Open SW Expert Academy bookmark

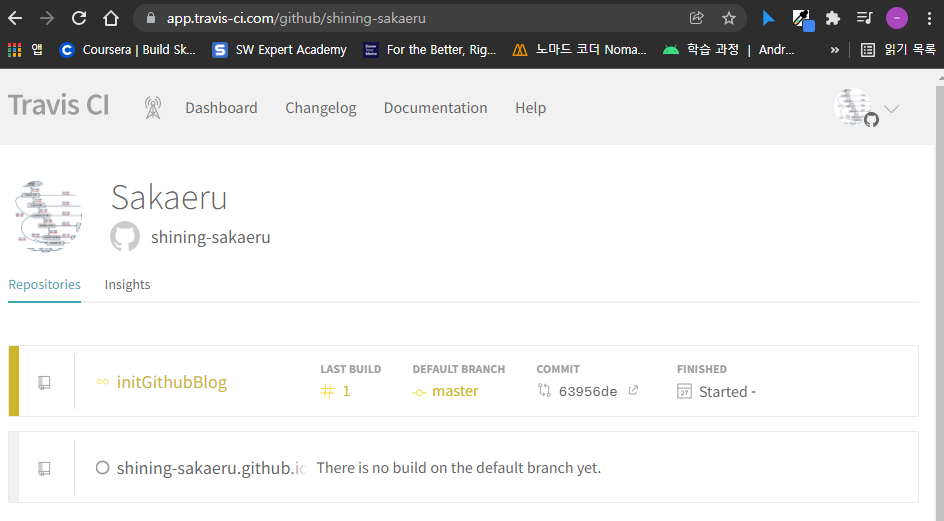(x=280, y=50)
